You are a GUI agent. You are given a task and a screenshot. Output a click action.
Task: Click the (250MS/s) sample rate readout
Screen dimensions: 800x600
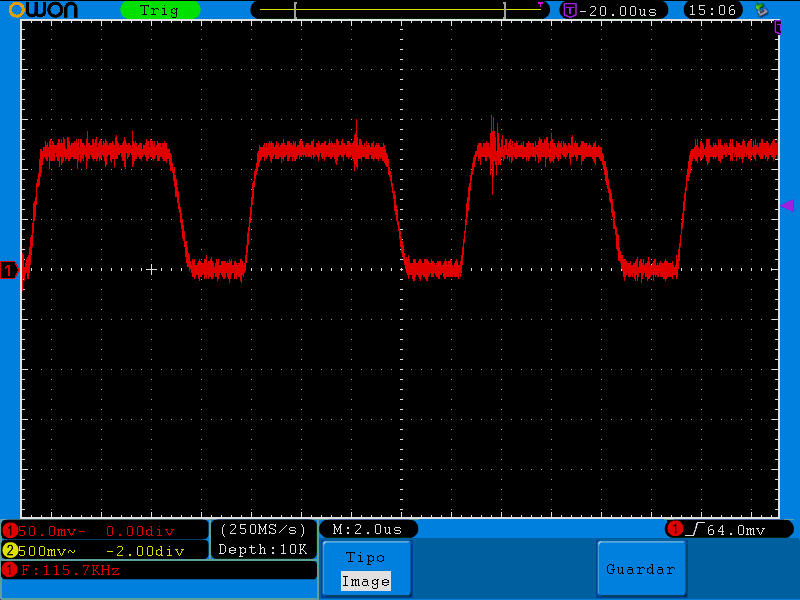click(x=263, y=530)
